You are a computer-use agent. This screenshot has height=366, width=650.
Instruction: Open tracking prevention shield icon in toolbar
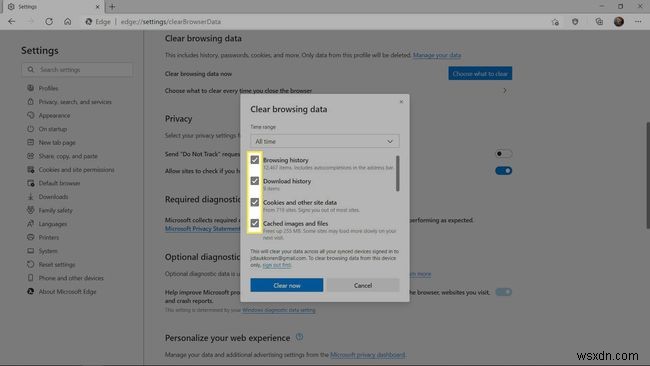point(575,22)
